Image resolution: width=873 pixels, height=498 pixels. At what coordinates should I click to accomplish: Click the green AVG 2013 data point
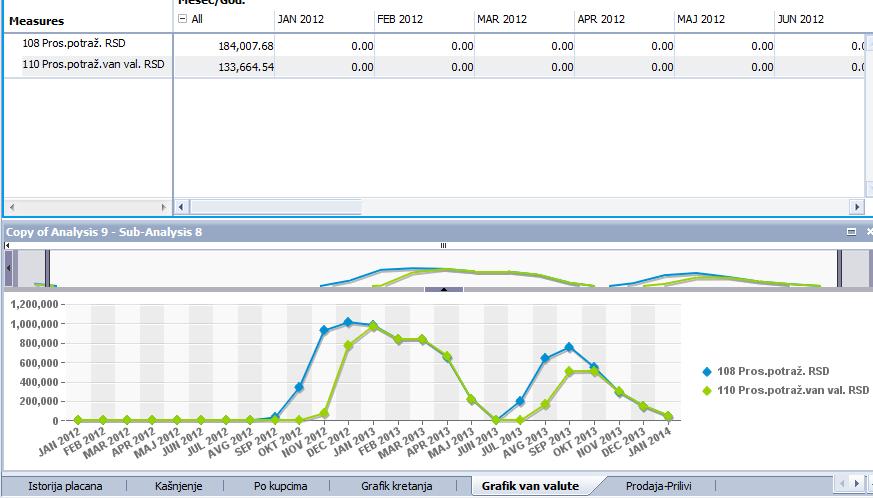(545, 404)
